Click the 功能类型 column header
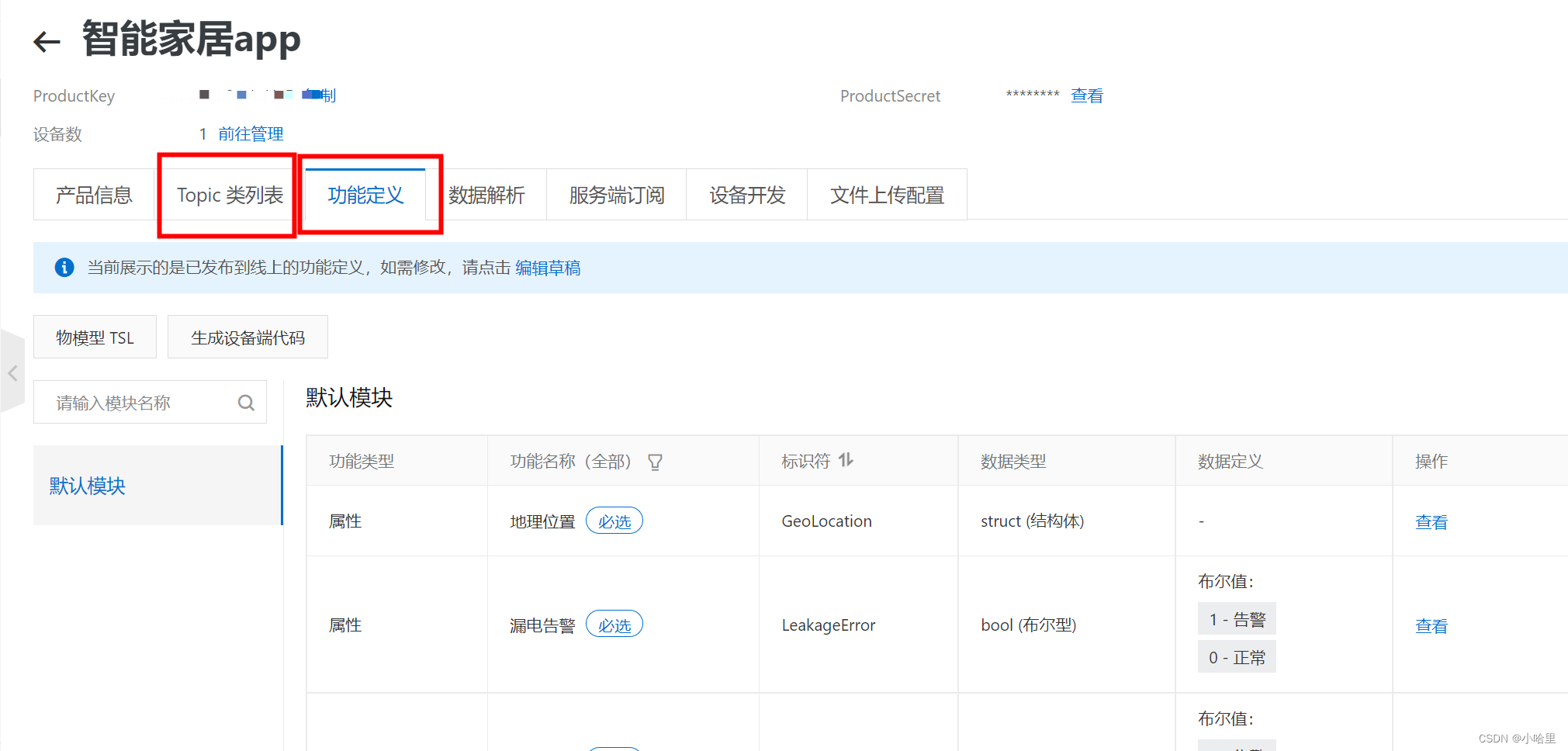Viewport: 1568px width, 751px height. click(x=362, y=462)
